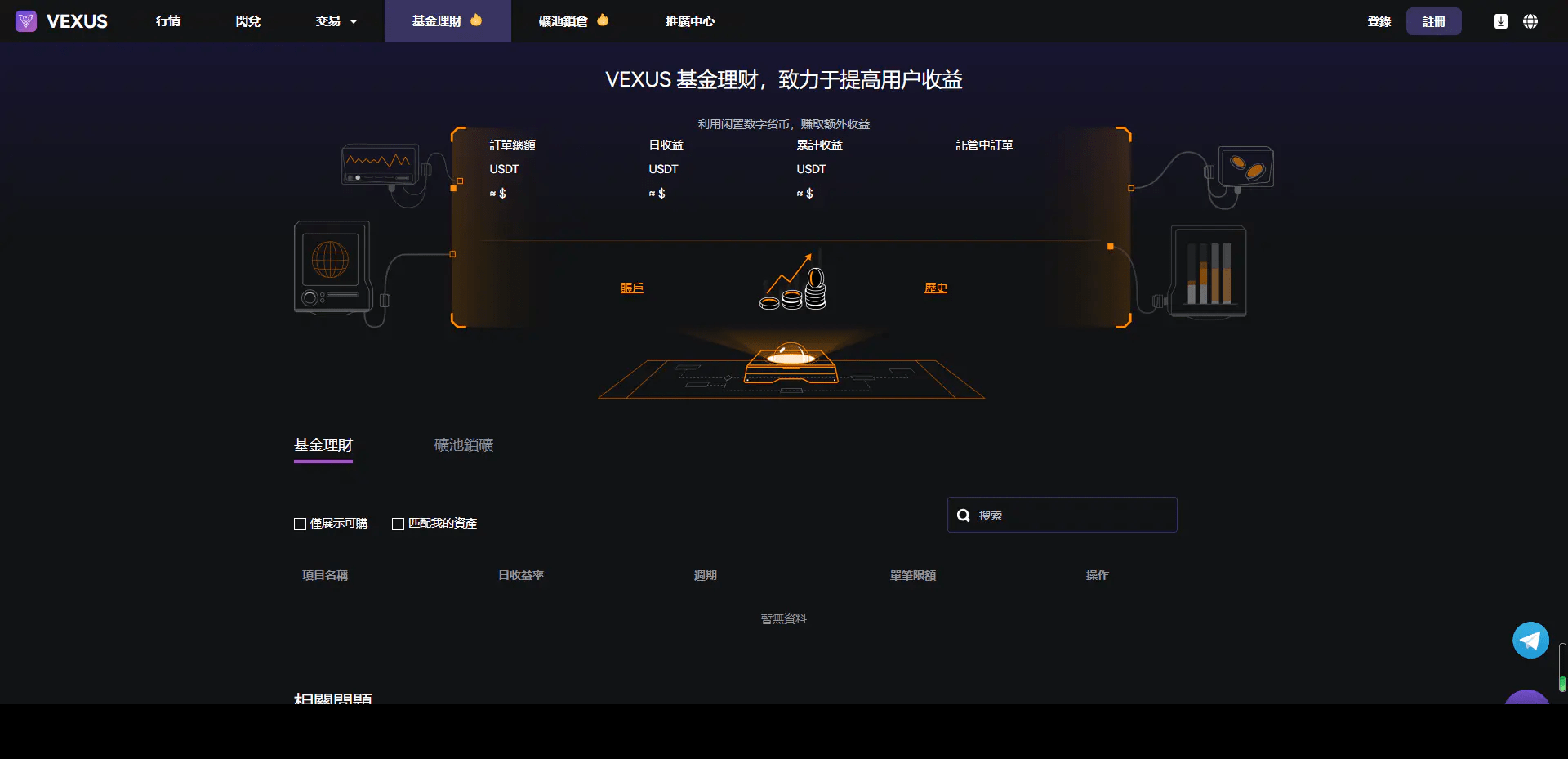Click the 日收益 label
The width and height of the screenshot is (1568, 759).
pos(666,145)
